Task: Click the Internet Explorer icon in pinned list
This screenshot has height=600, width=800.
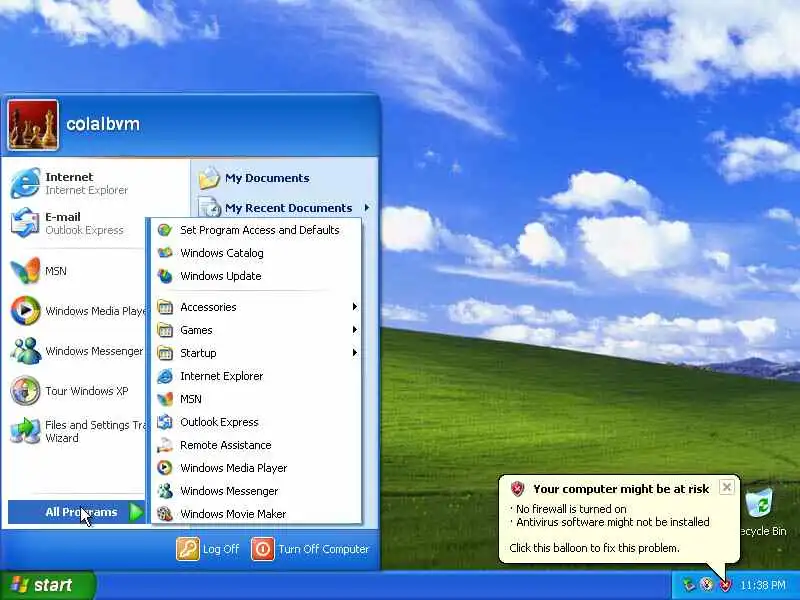Action: 25,183
